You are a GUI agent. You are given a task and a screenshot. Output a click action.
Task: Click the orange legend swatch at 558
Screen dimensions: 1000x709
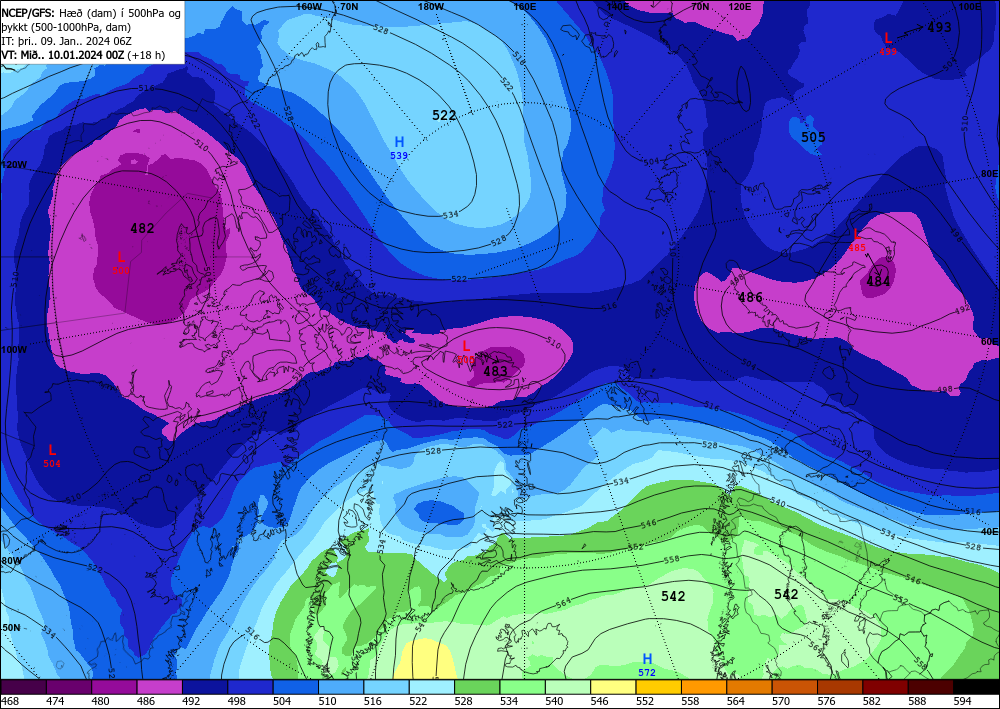pyautogui.click(x=704, y=687)
